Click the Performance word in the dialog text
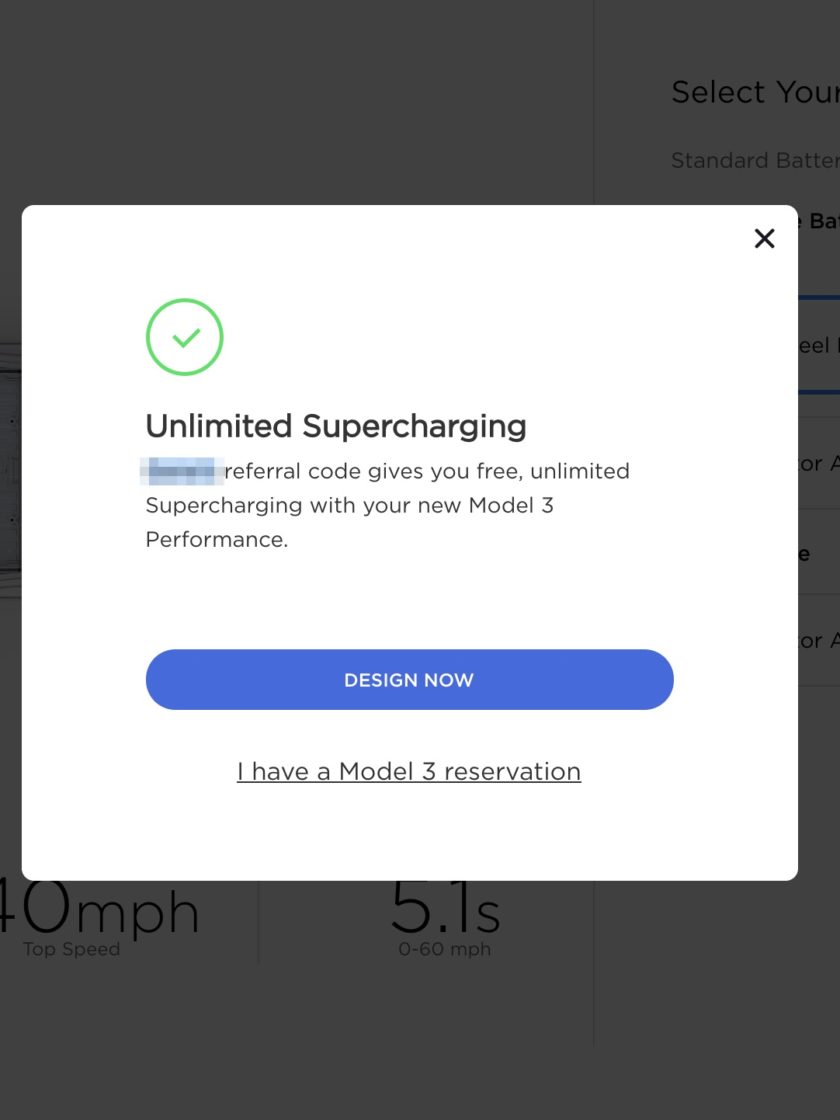The width and height of the screenshot is (840, 1120). click(x=216, y=539)
